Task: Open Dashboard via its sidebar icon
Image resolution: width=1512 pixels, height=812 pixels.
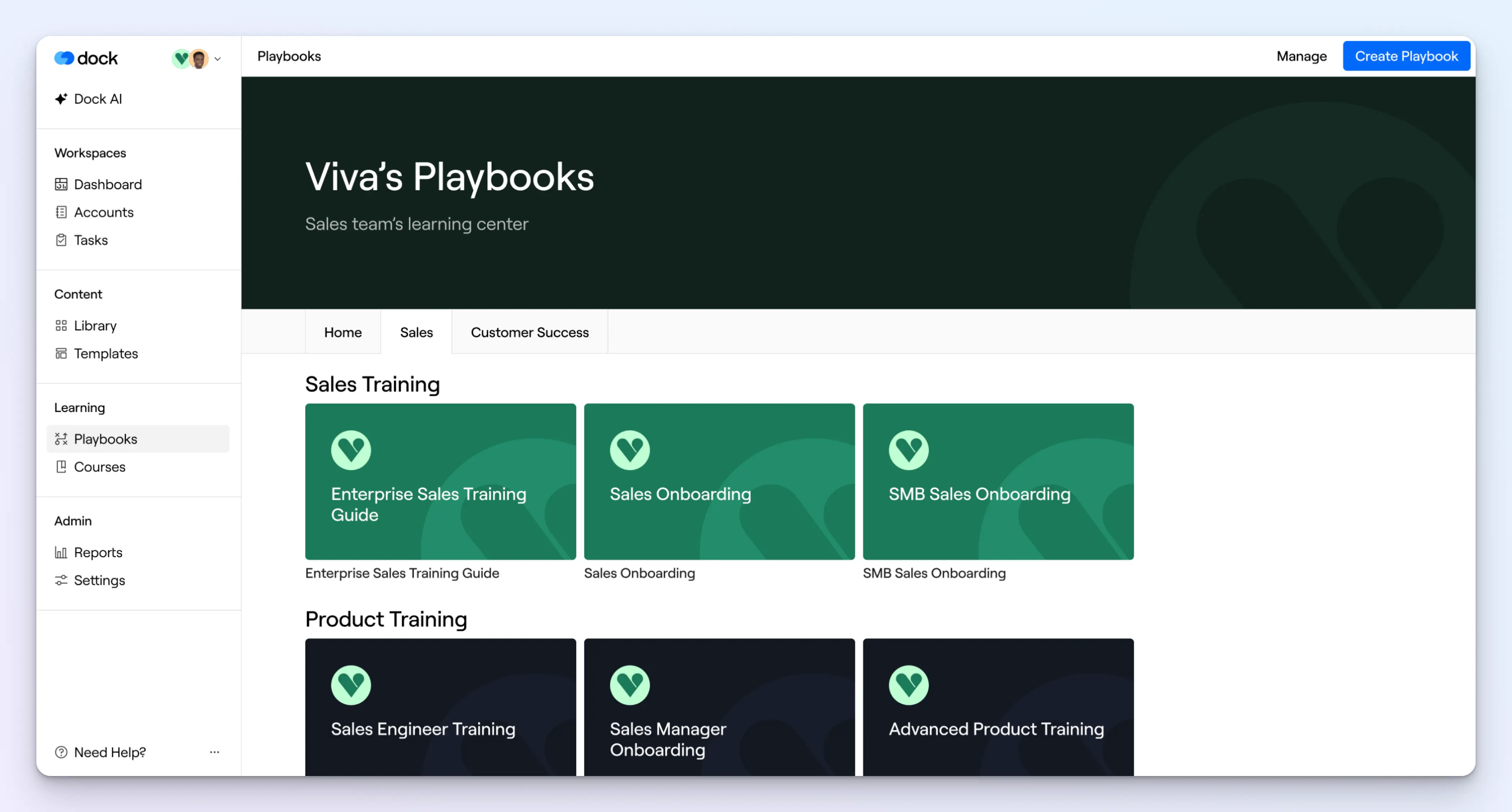Action: click(x=61, y=184)
